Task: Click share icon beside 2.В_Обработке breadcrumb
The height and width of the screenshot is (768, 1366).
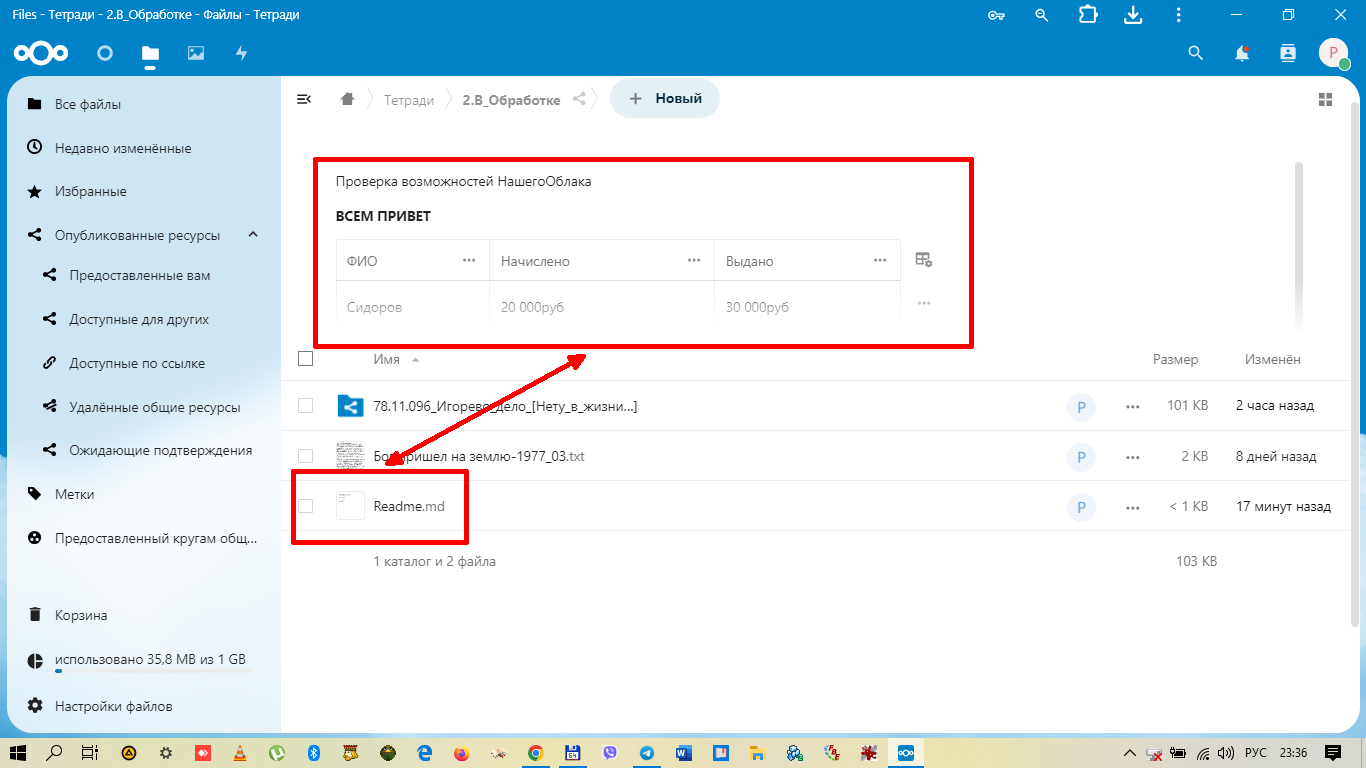Action: (x=579, y=99)
